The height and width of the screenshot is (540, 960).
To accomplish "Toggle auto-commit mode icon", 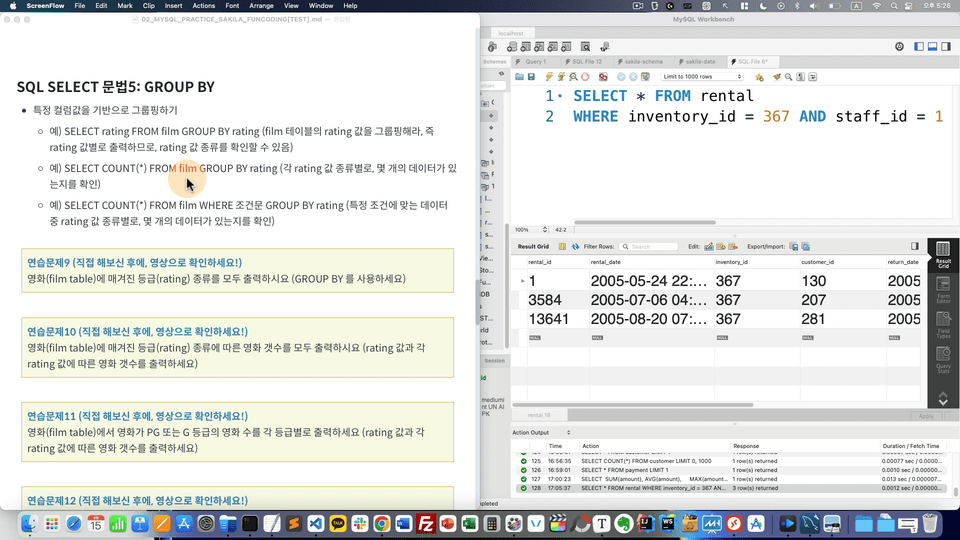I will click(645, 77).
